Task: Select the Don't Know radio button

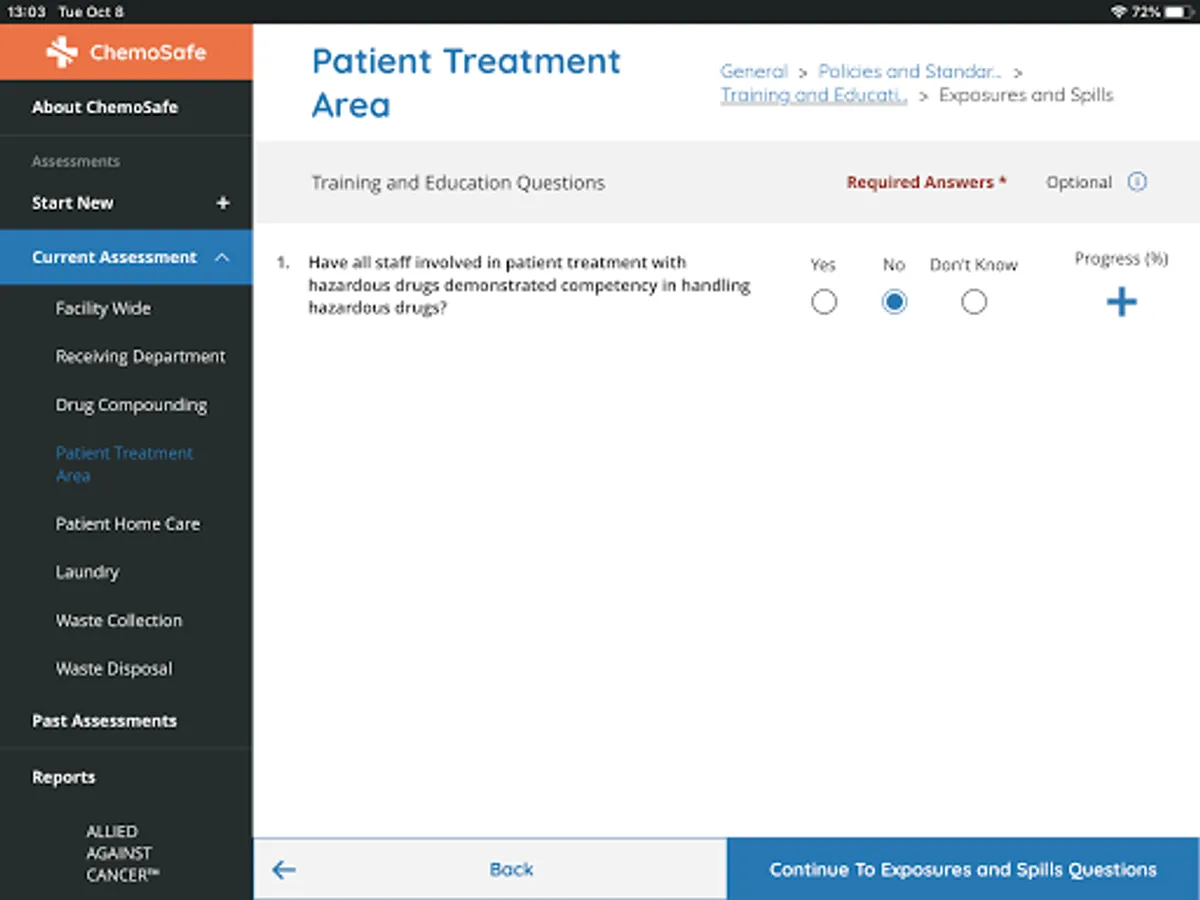Action: 974,302
